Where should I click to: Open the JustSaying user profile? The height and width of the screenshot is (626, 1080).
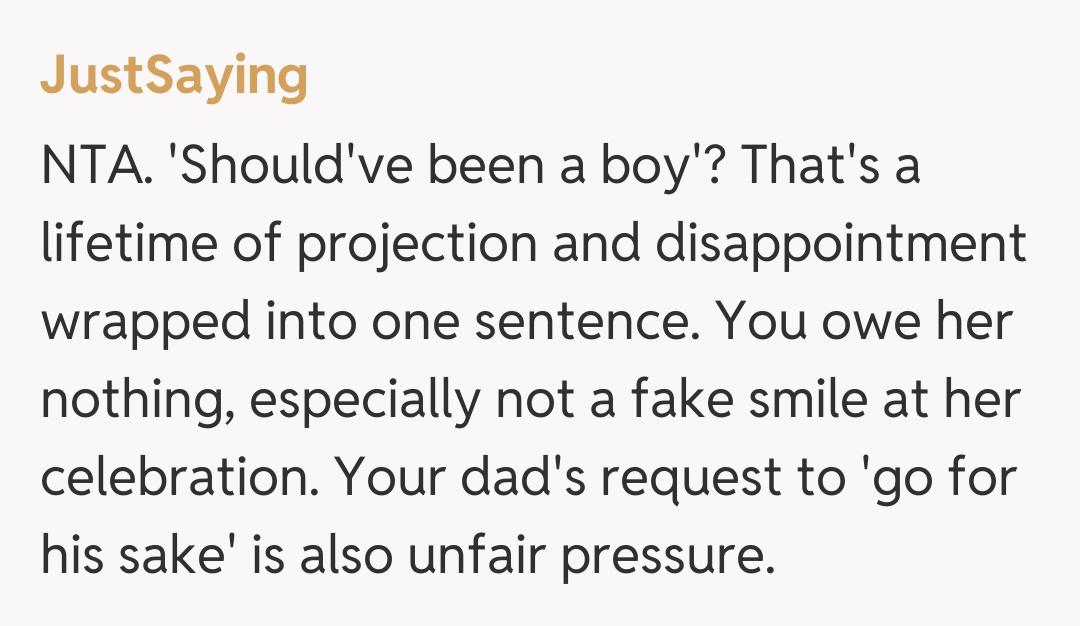[x=174, y=76]
